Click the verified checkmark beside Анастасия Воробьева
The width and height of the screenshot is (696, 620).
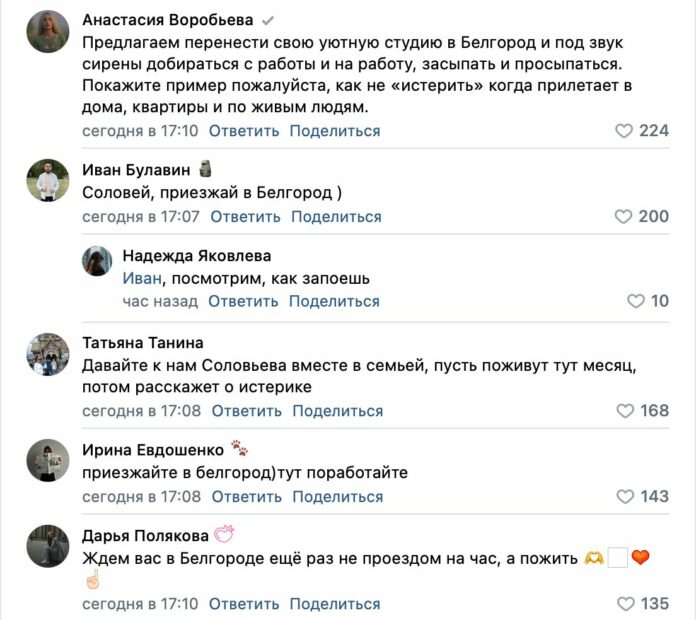(x=267, y=21)
